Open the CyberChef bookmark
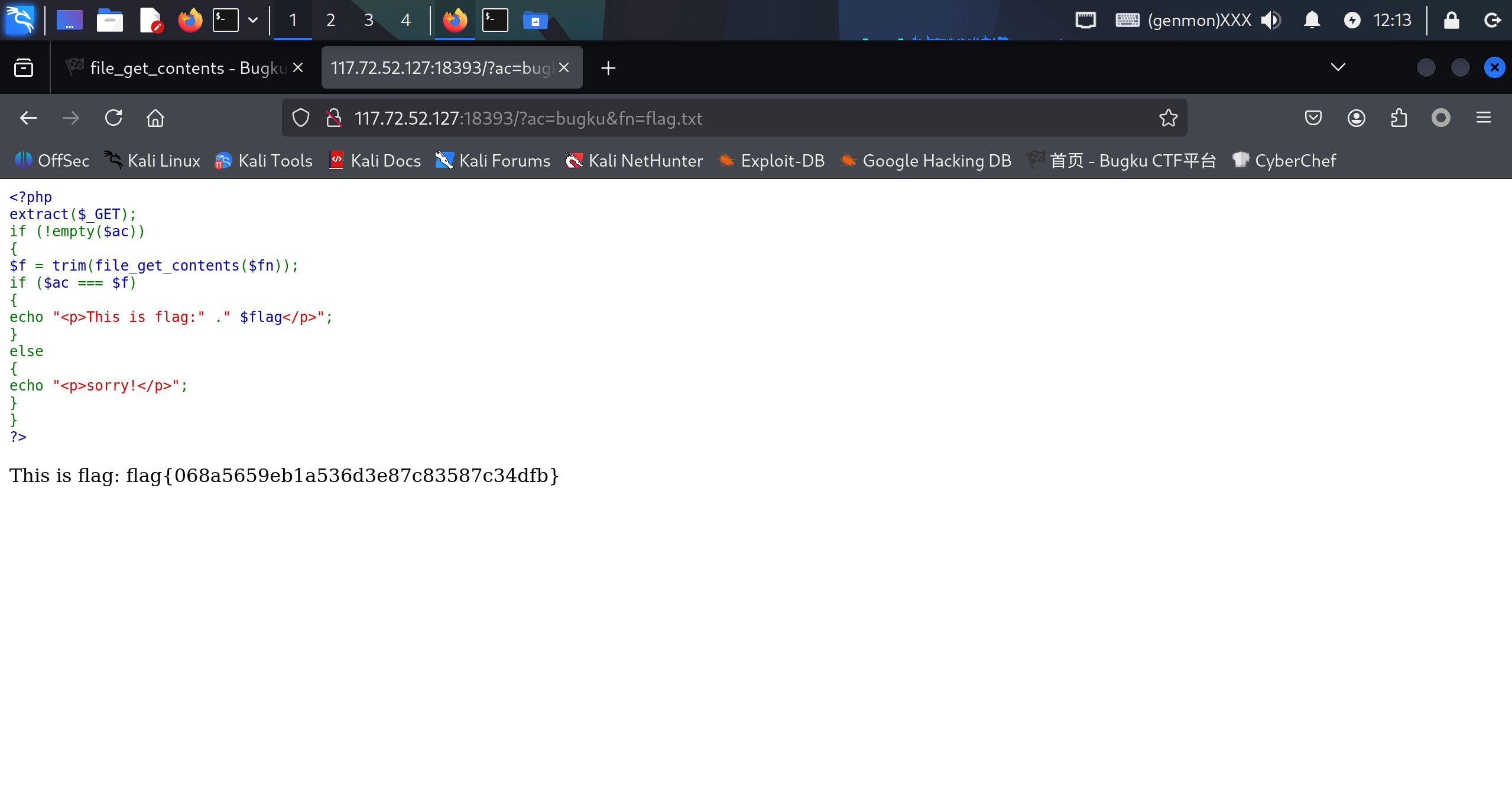Image resolution: width=1512 pixels, height=794 pixels. click(x=1284, y=161)
